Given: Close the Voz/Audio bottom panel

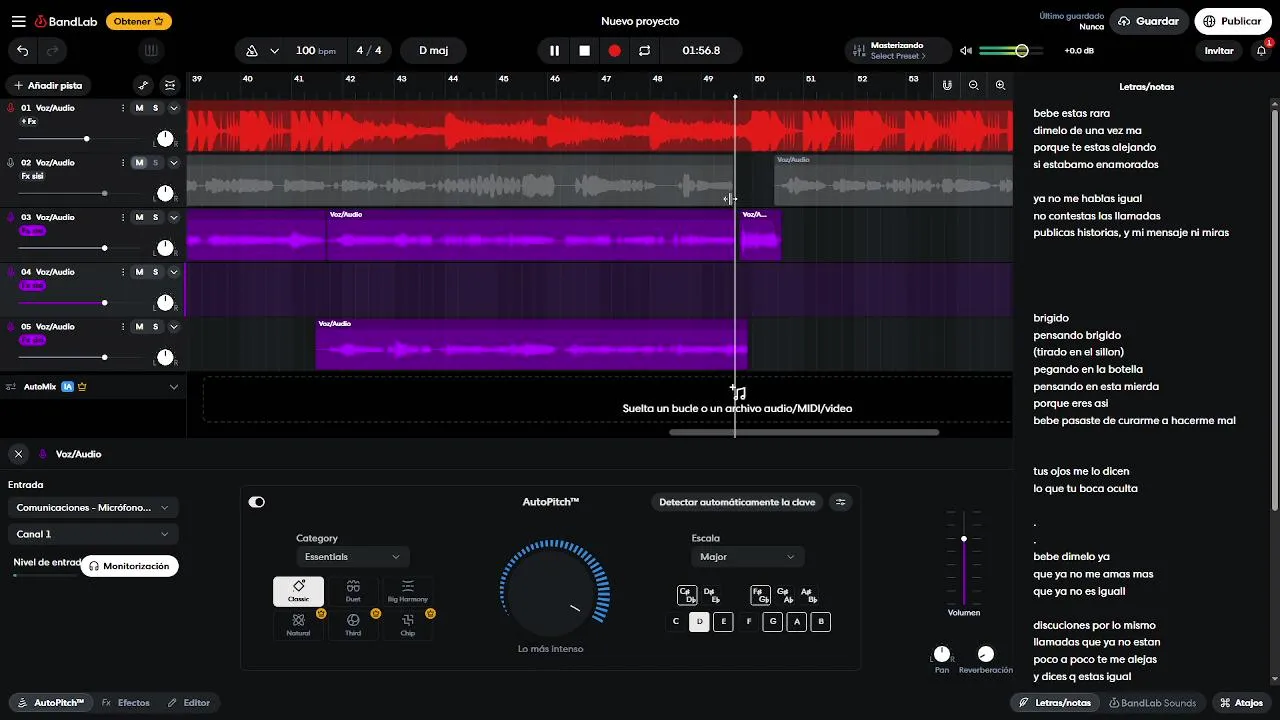Looking at the screenshot, I should [x=18, y=454].
